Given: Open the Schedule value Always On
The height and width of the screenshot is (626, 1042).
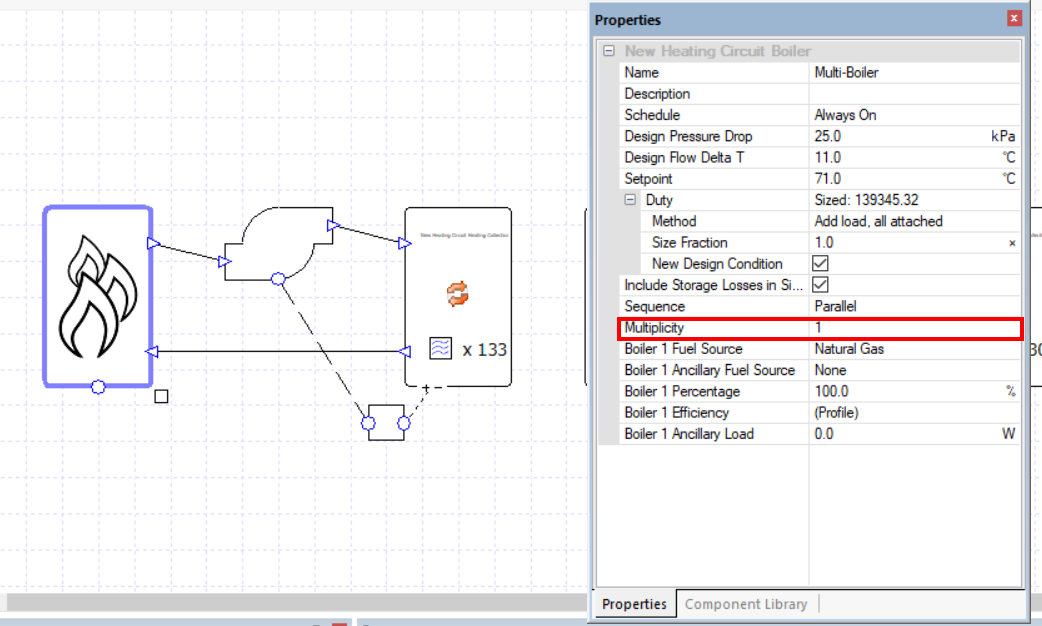Looking at the screenshot, I should (914, 115).
